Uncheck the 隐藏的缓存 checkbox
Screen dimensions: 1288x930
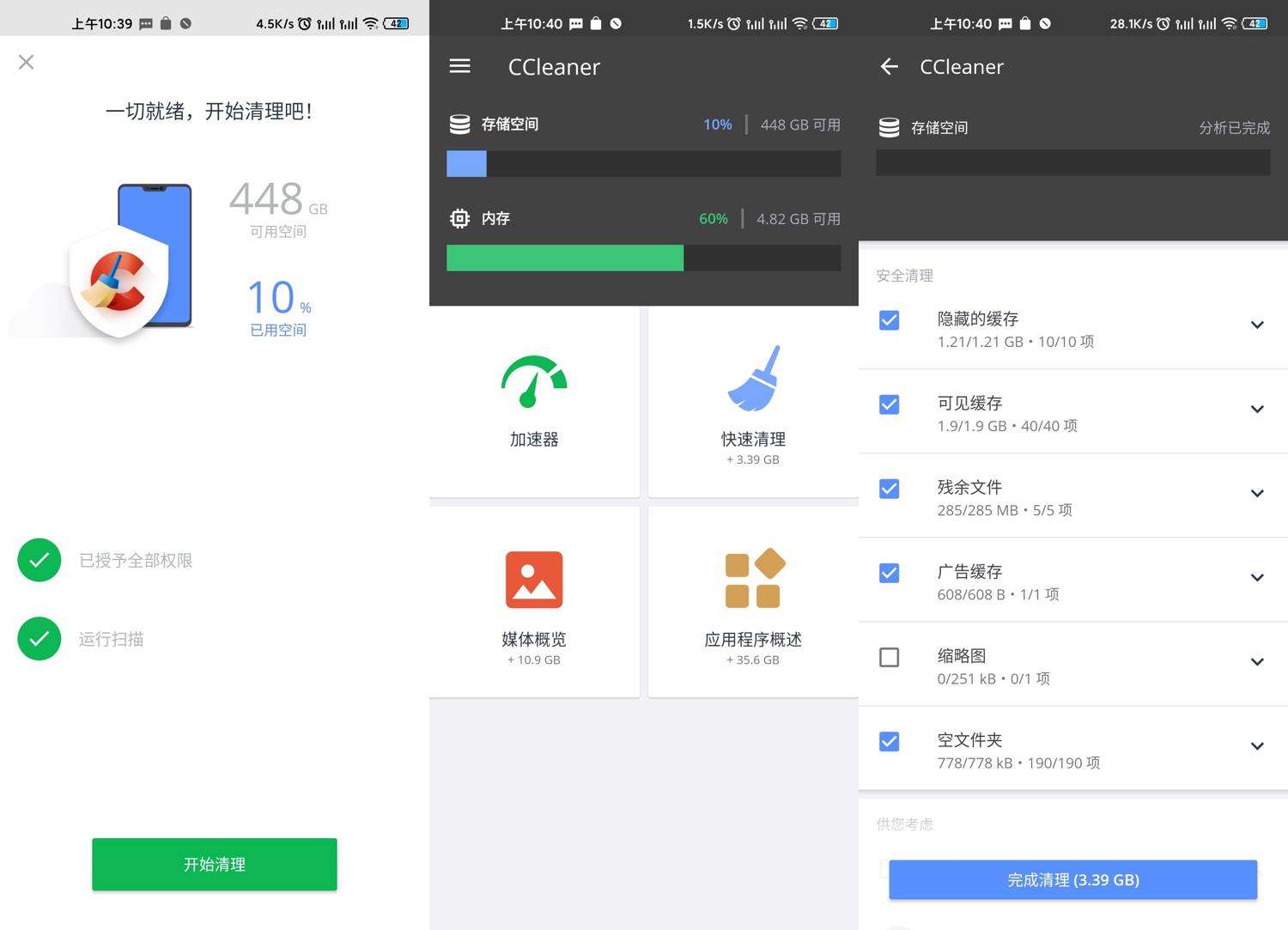pos(889,319)
